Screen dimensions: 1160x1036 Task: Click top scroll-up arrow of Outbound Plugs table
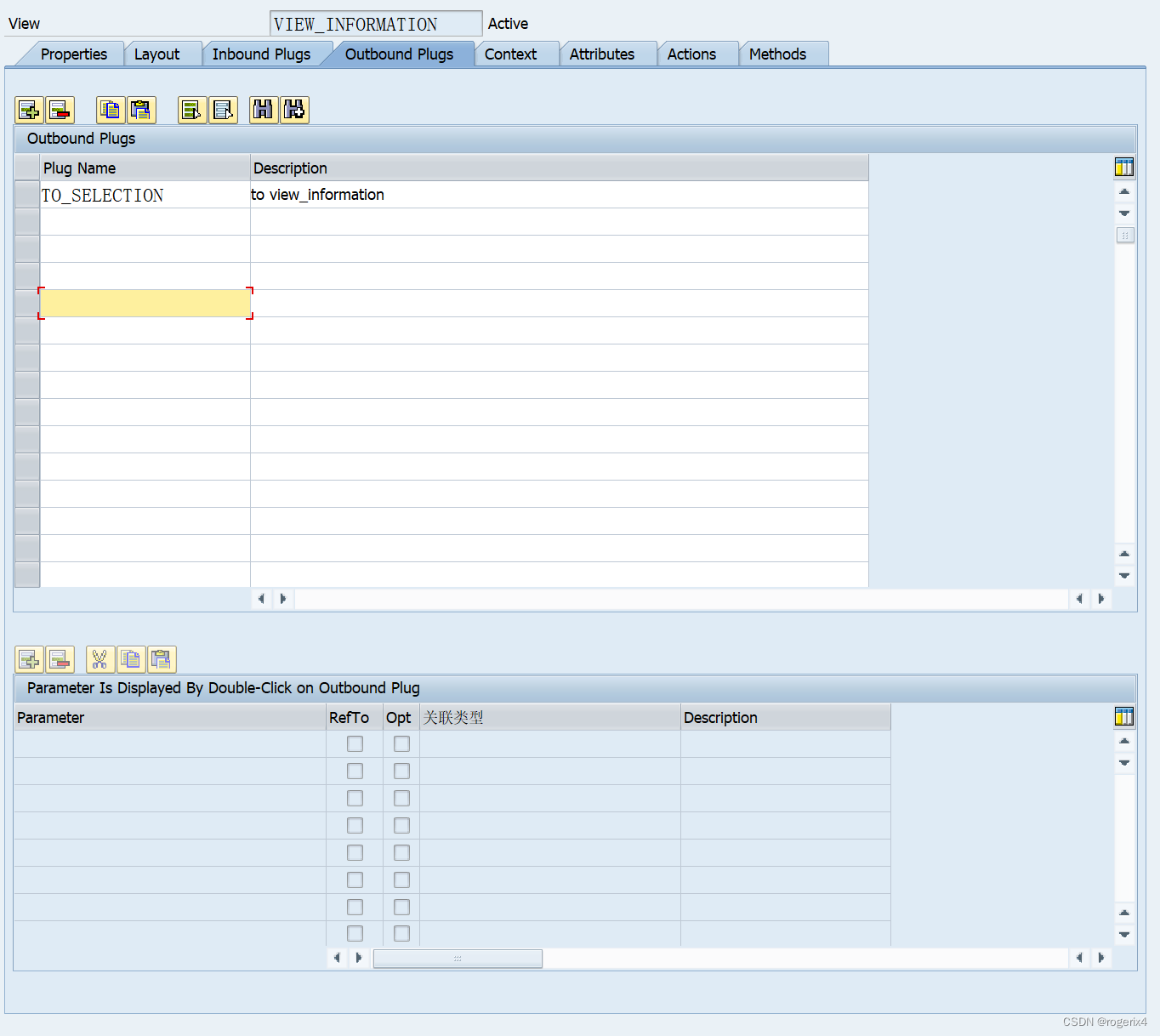1124,191
